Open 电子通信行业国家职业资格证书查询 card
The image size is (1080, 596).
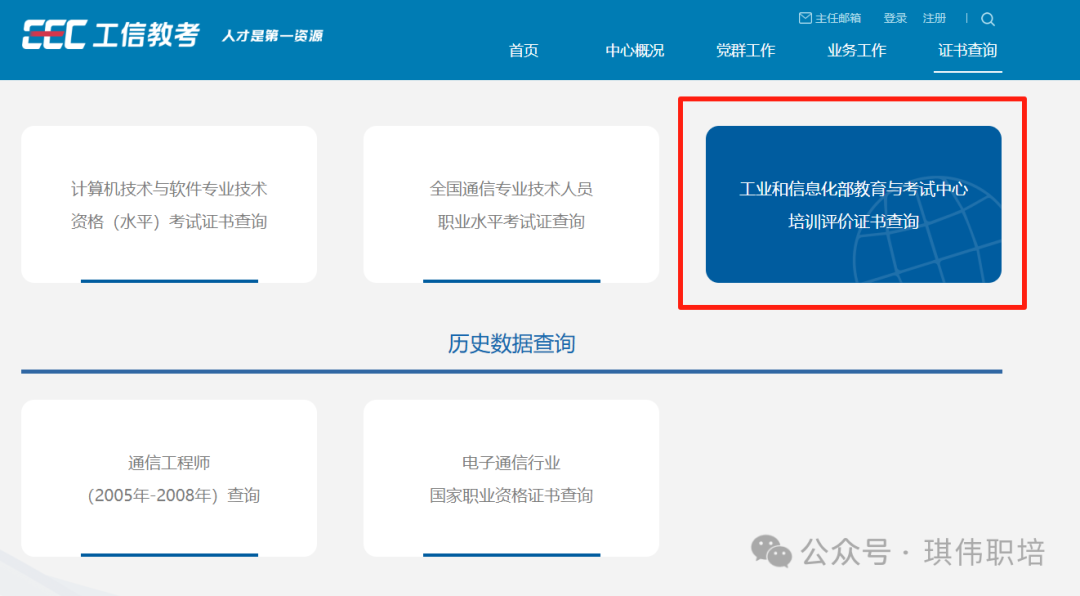511,478
